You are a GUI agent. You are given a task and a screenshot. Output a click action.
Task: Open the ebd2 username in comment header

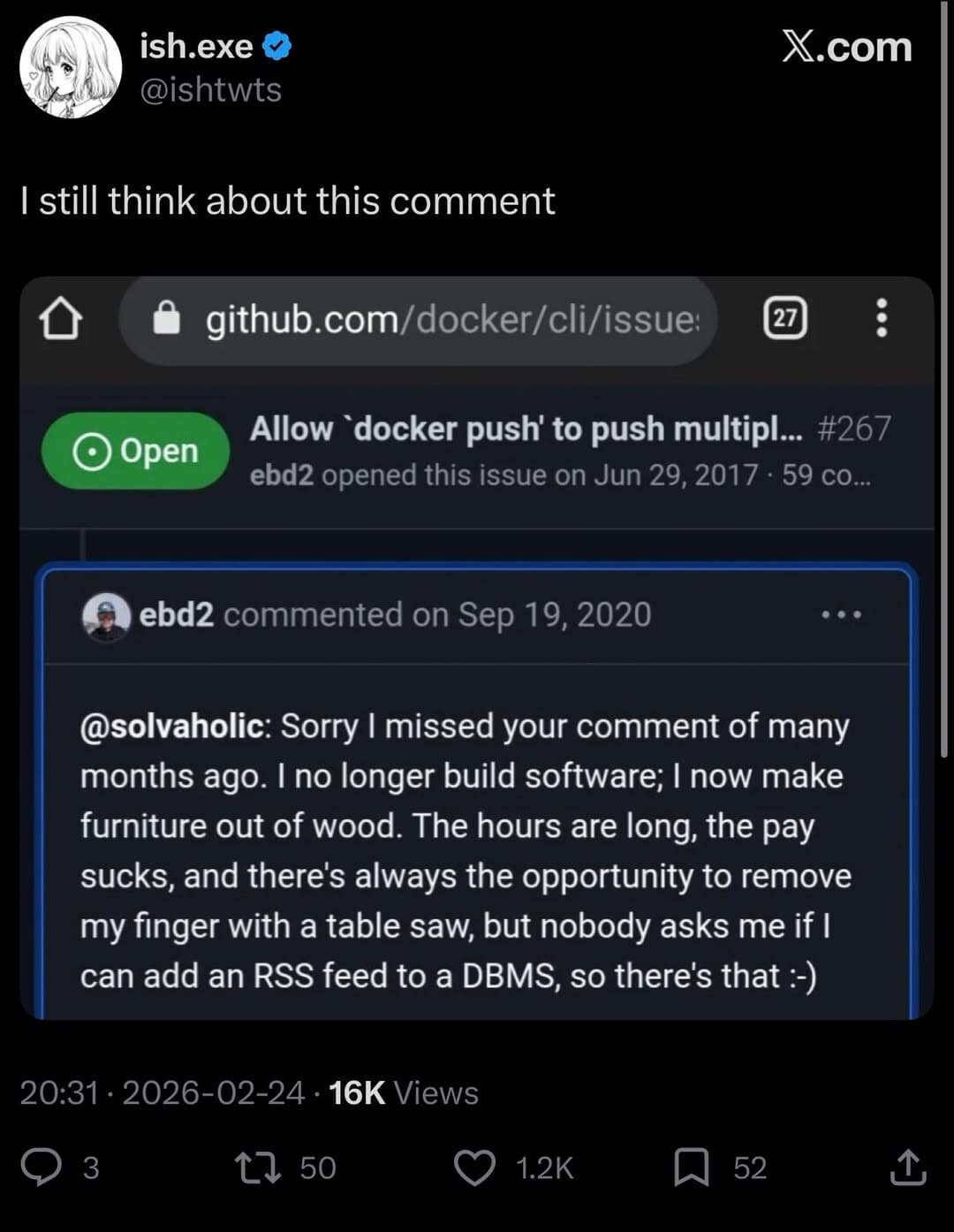coord(176,614)
